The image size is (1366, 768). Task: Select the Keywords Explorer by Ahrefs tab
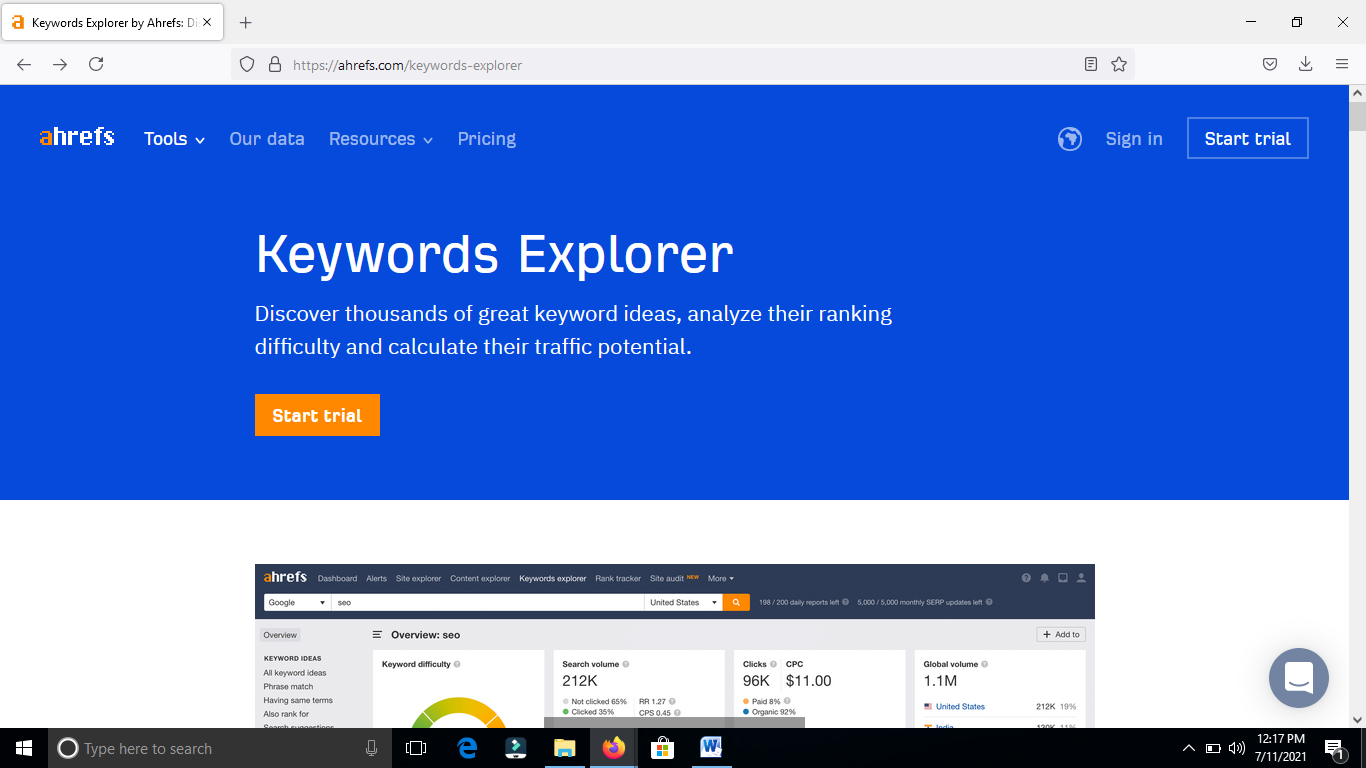click(x=112, y=22)
